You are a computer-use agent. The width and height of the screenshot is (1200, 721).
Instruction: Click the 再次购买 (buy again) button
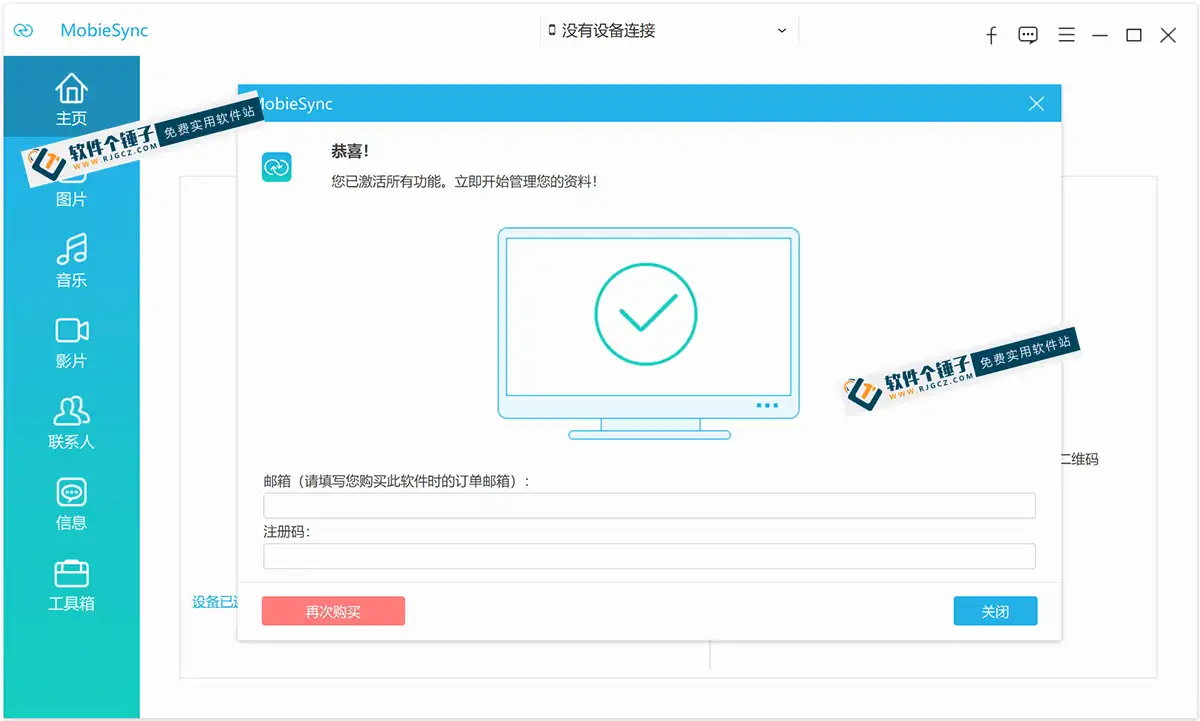tap(333, 611)
